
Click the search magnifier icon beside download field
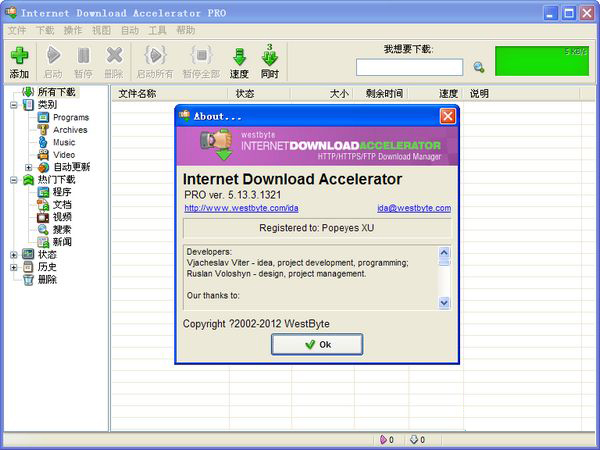pos(479,68)
